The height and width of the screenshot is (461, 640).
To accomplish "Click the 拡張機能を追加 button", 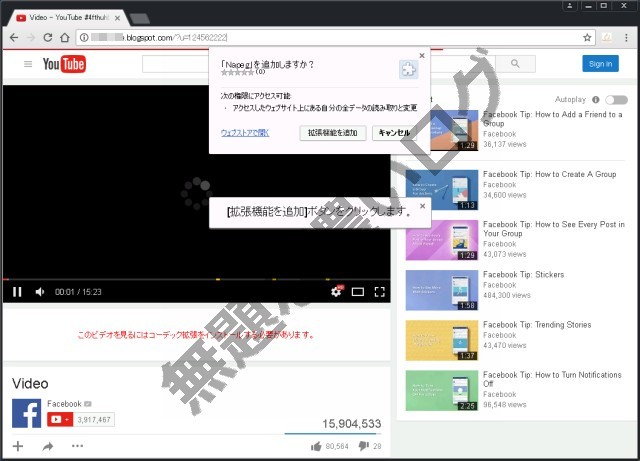I will [x=333, y=133].
